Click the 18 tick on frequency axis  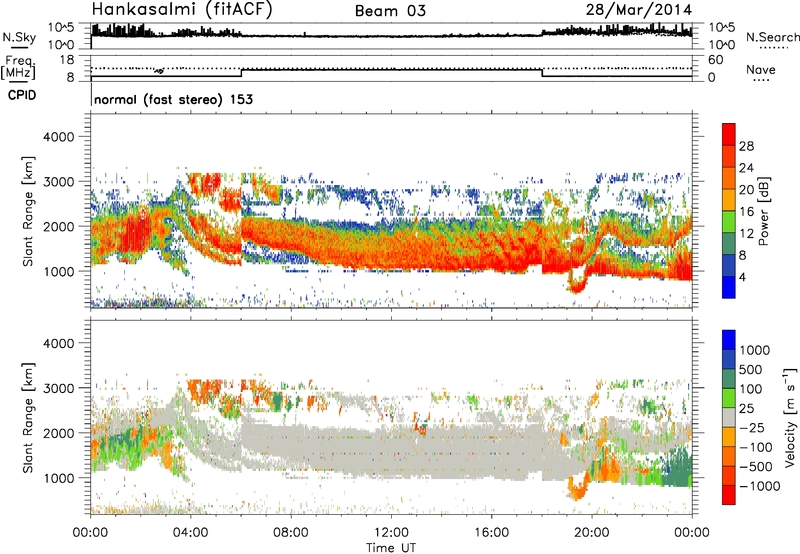pos(67,60)
